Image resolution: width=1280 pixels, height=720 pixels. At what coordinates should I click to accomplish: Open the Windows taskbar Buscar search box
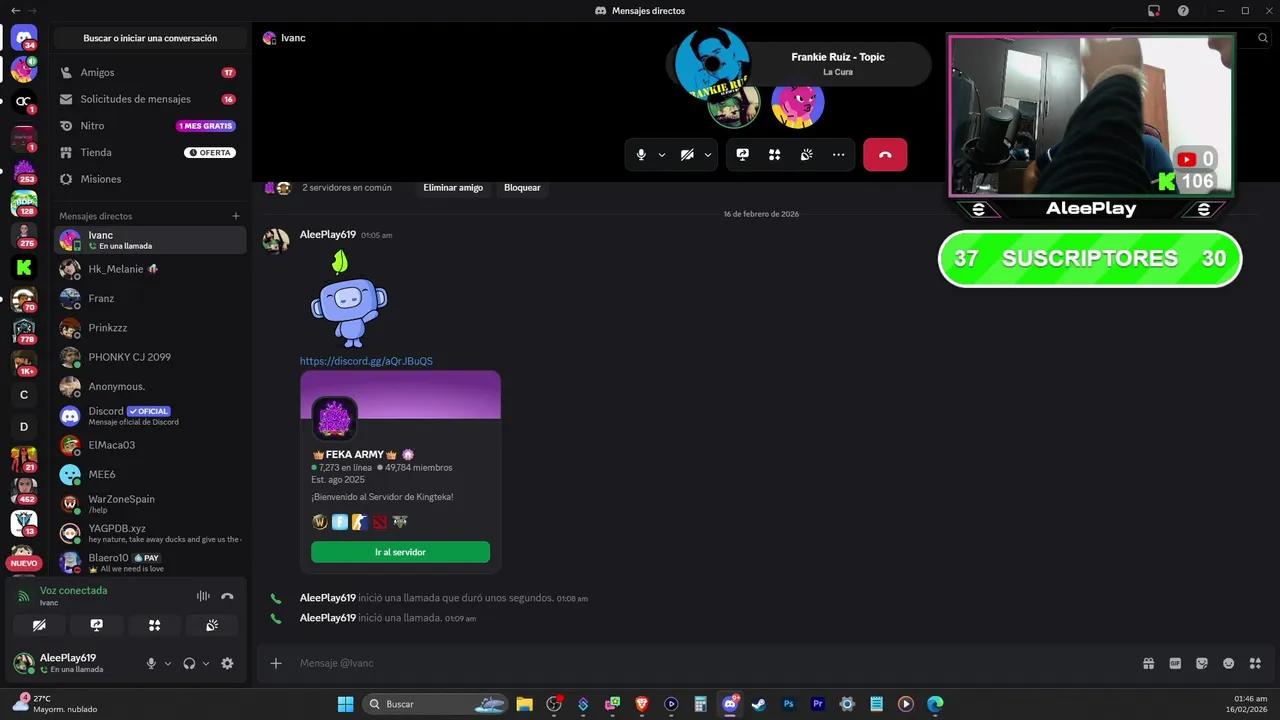pos(435,704)
